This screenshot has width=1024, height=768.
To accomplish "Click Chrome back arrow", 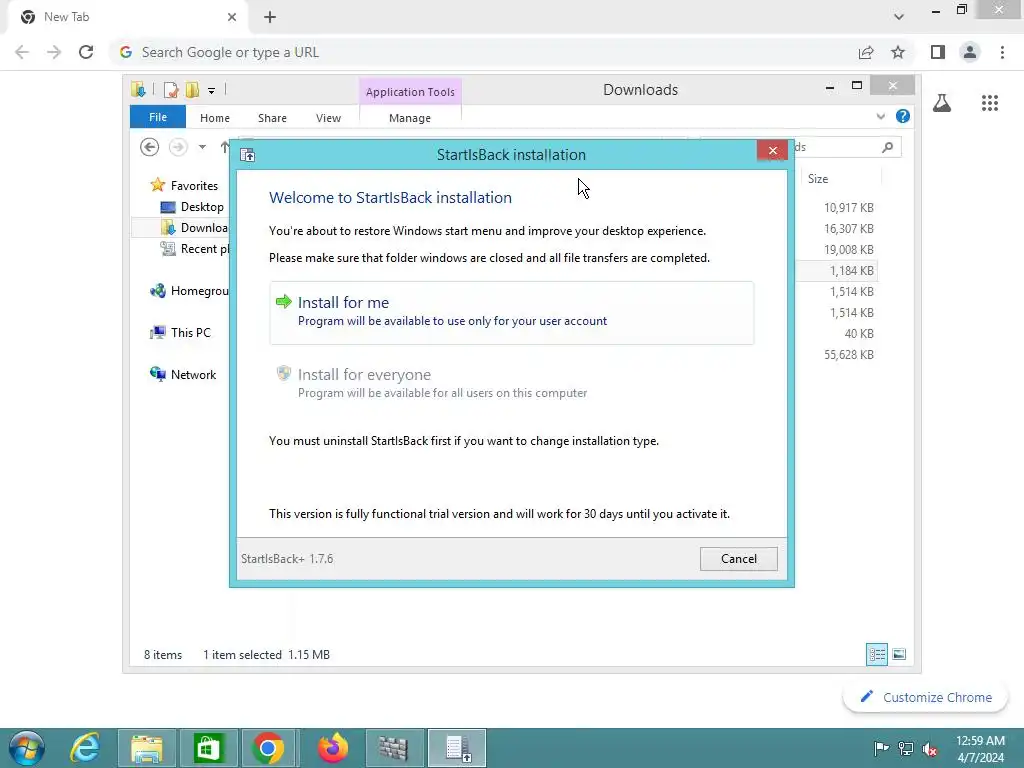I will pos(22,52).
